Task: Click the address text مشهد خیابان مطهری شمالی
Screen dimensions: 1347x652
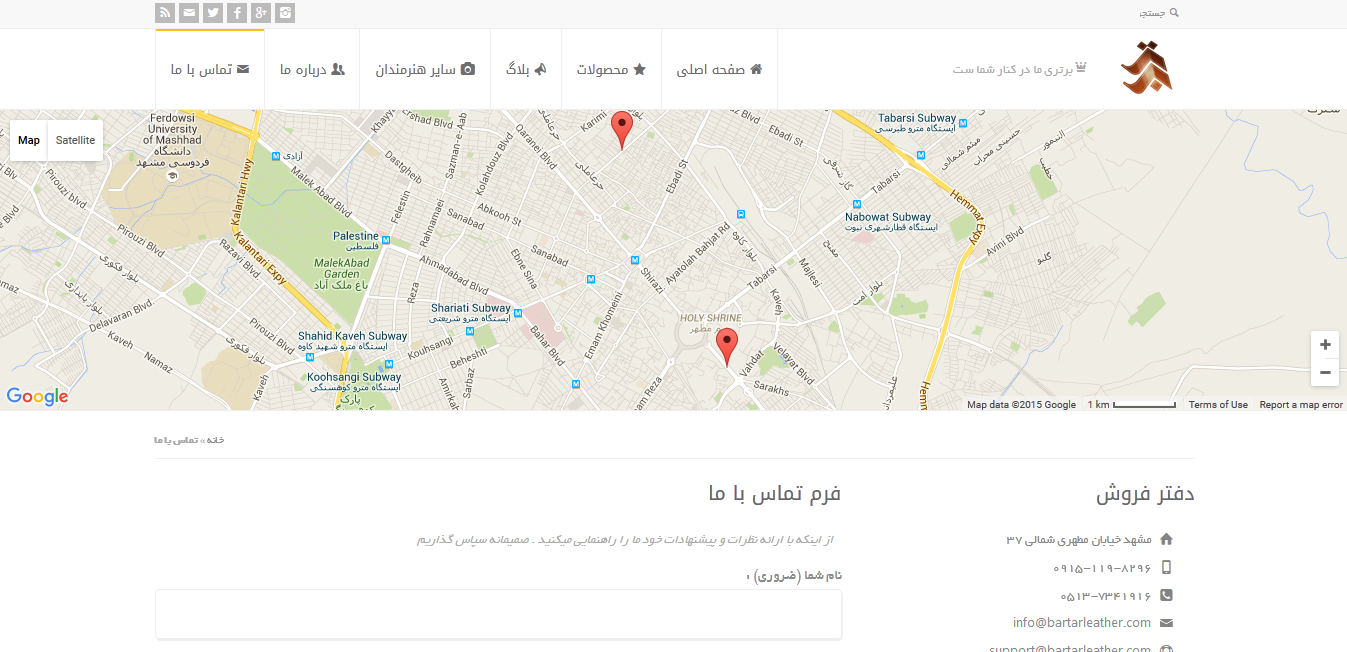Action: (x=1079, y=540)
